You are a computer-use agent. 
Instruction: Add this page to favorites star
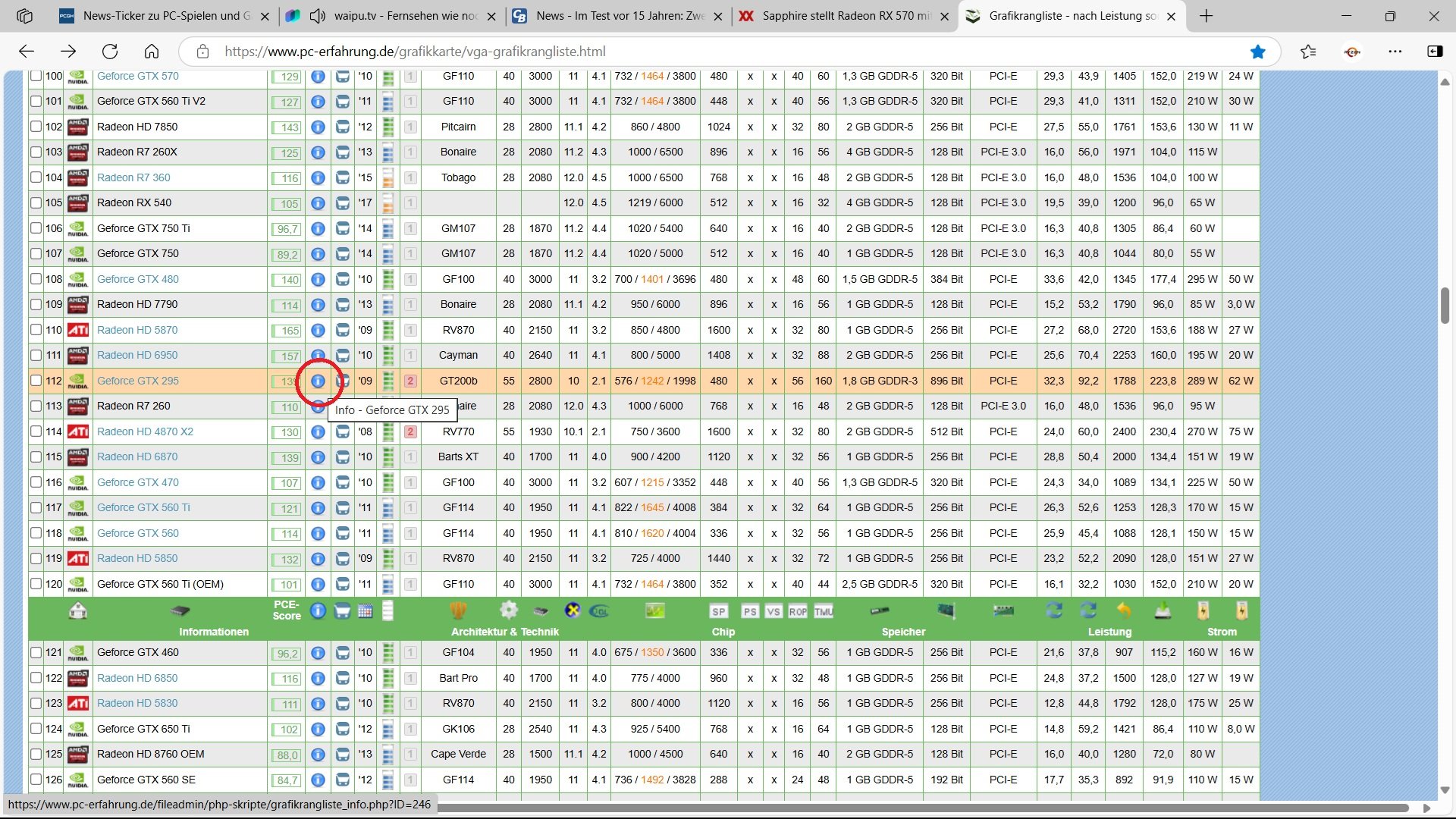1258,52
